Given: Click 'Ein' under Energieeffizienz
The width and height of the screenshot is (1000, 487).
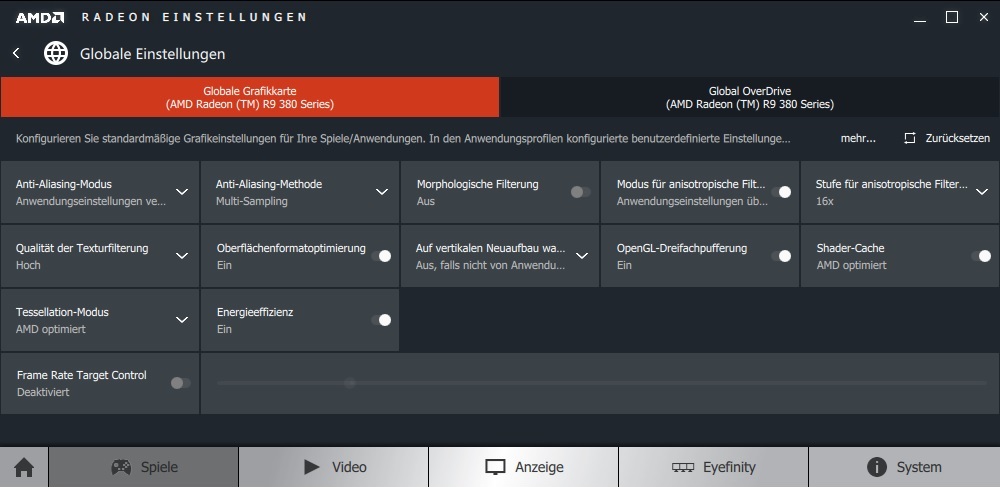Looking at the screenshot, I should tap(224, 330).
